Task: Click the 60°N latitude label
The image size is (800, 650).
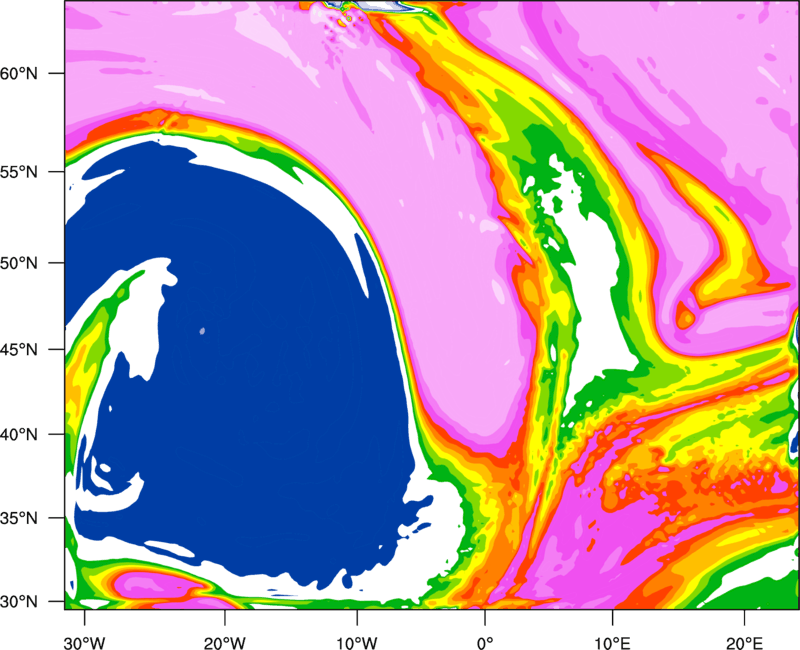Action: click(x=19, y=74)
